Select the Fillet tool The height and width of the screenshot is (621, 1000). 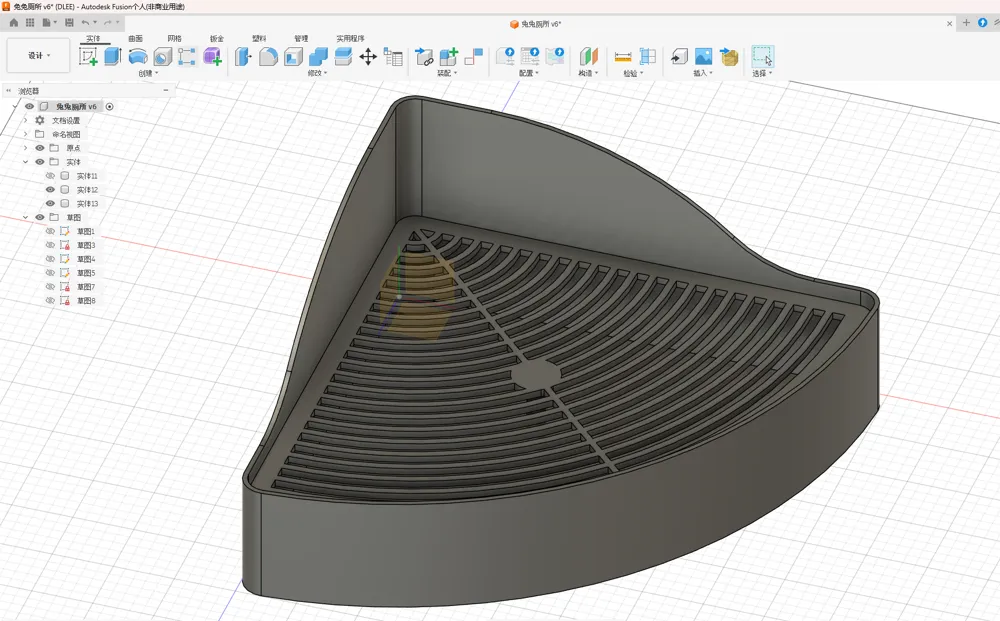(268, 57)
